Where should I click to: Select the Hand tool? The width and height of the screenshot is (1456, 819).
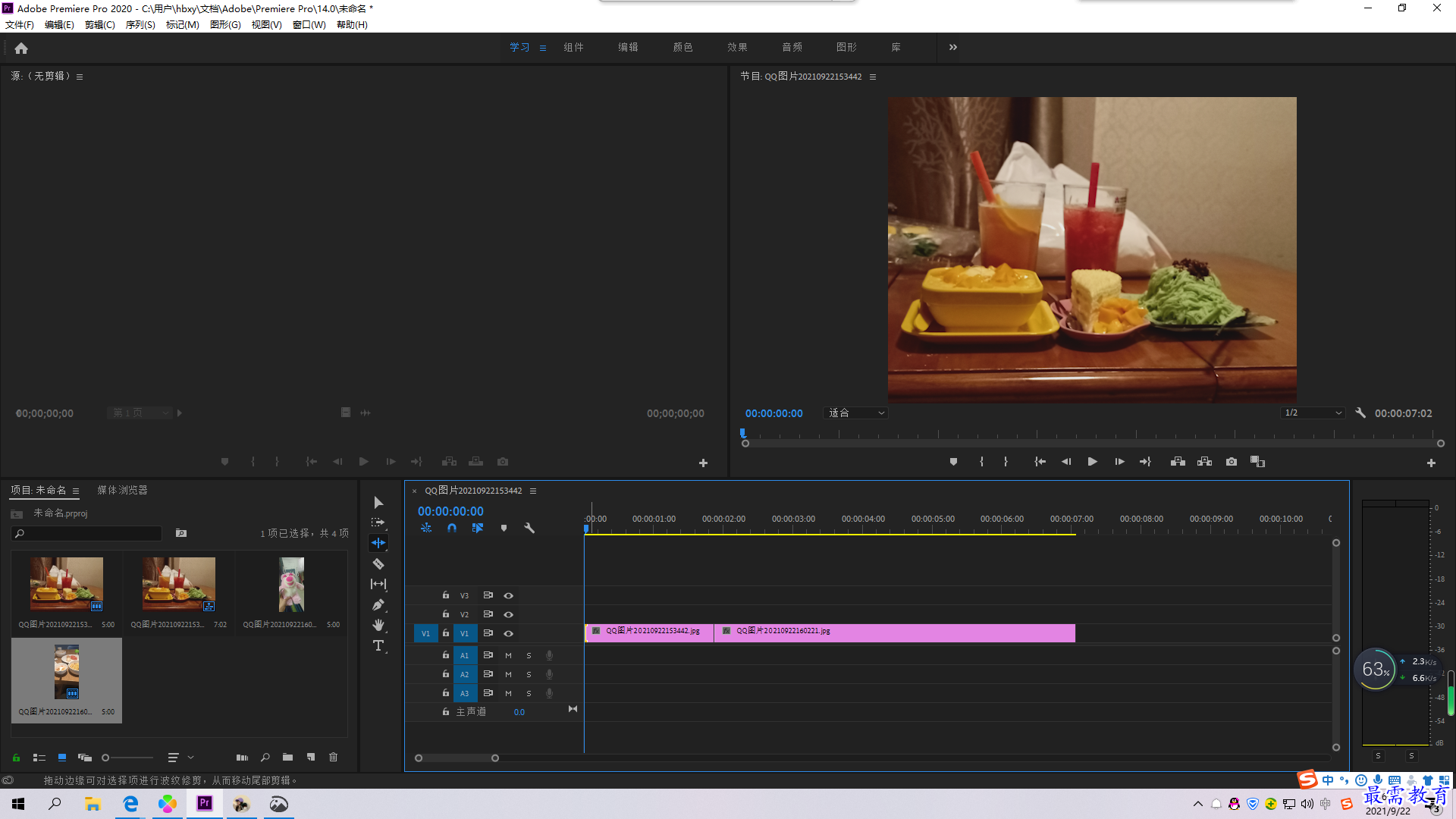click(x=378, y=625)
